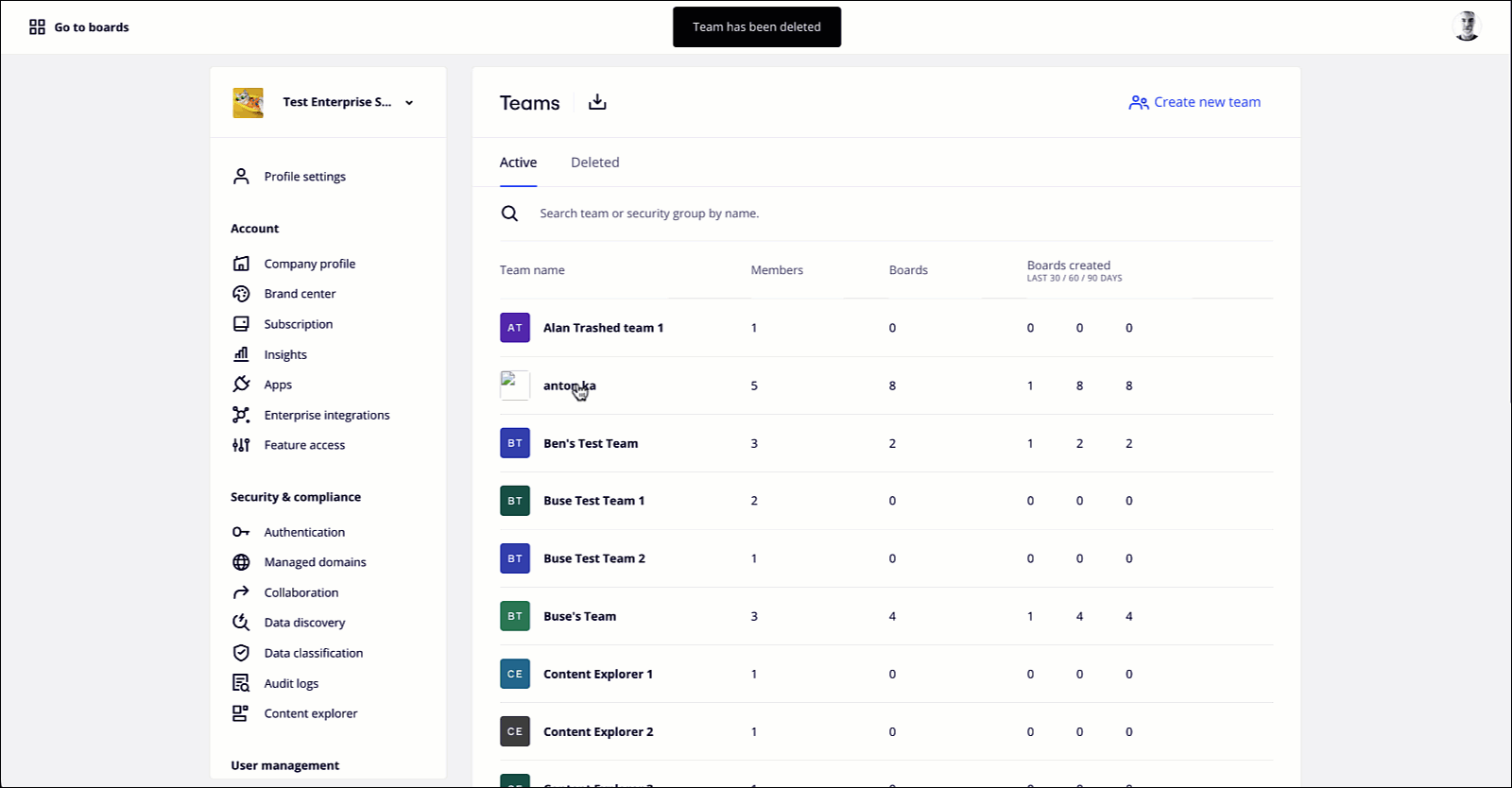
Task: Open Profile settings in sidebar
Action: pyautogui.click(x=305, y=177)
